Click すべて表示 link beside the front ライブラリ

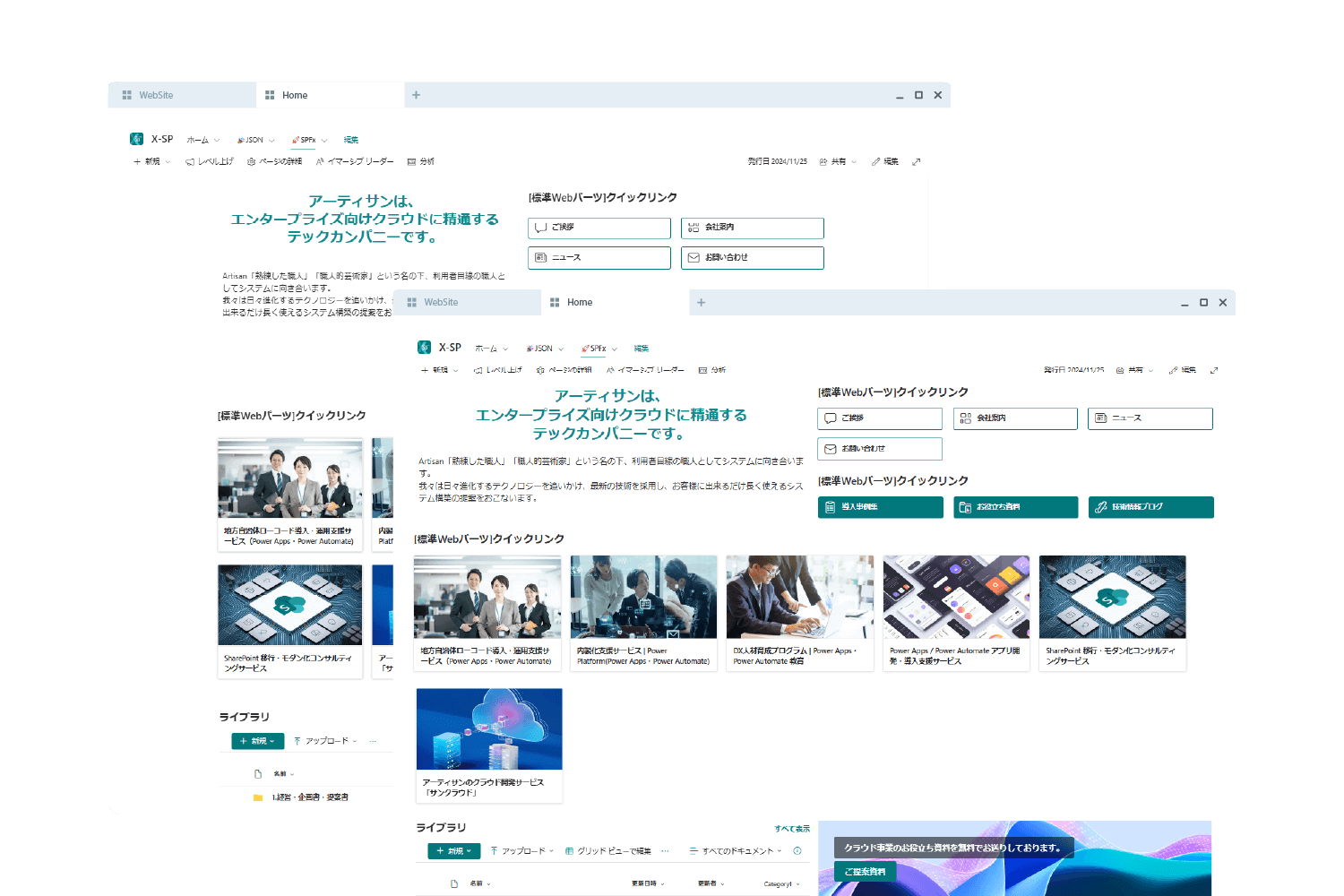792,829
